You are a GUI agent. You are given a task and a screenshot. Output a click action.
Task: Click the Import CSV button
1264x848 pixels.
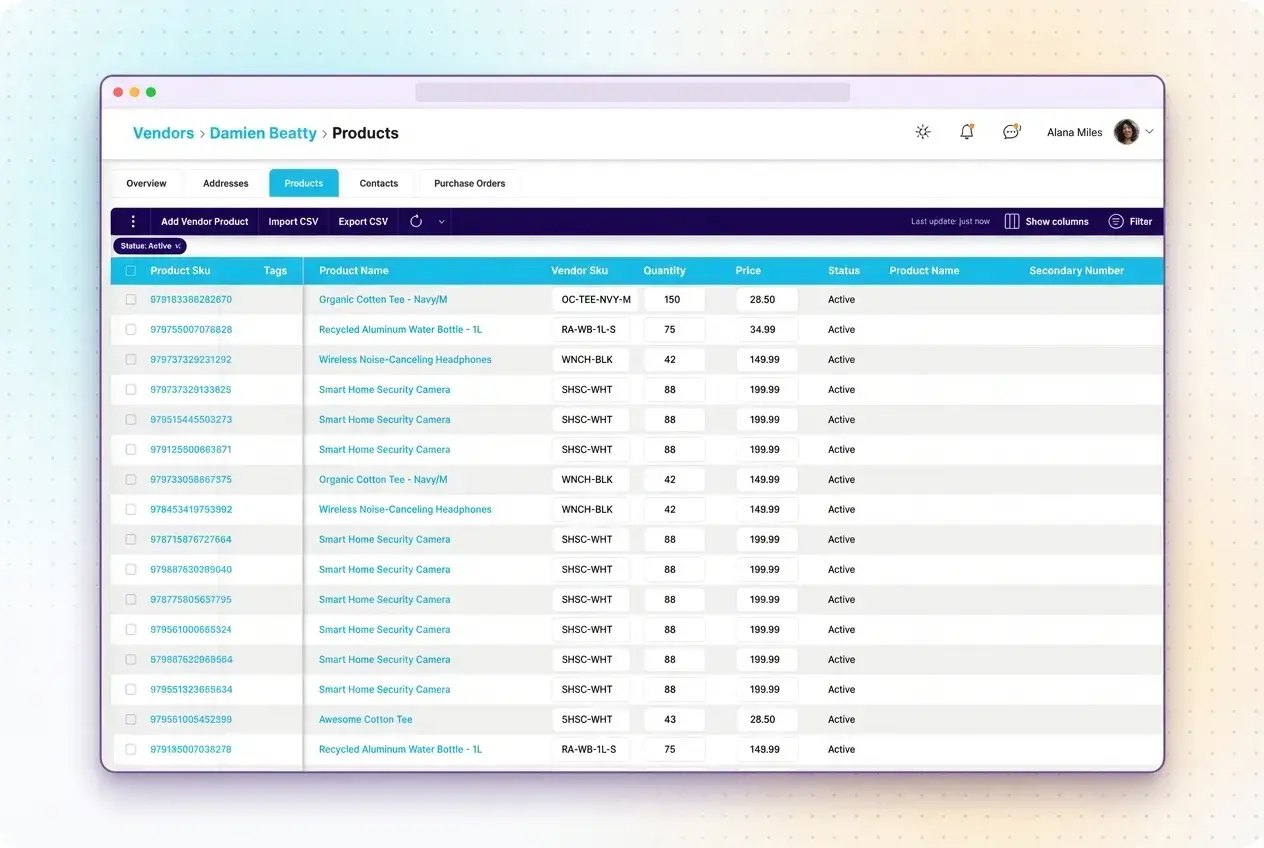293,221
